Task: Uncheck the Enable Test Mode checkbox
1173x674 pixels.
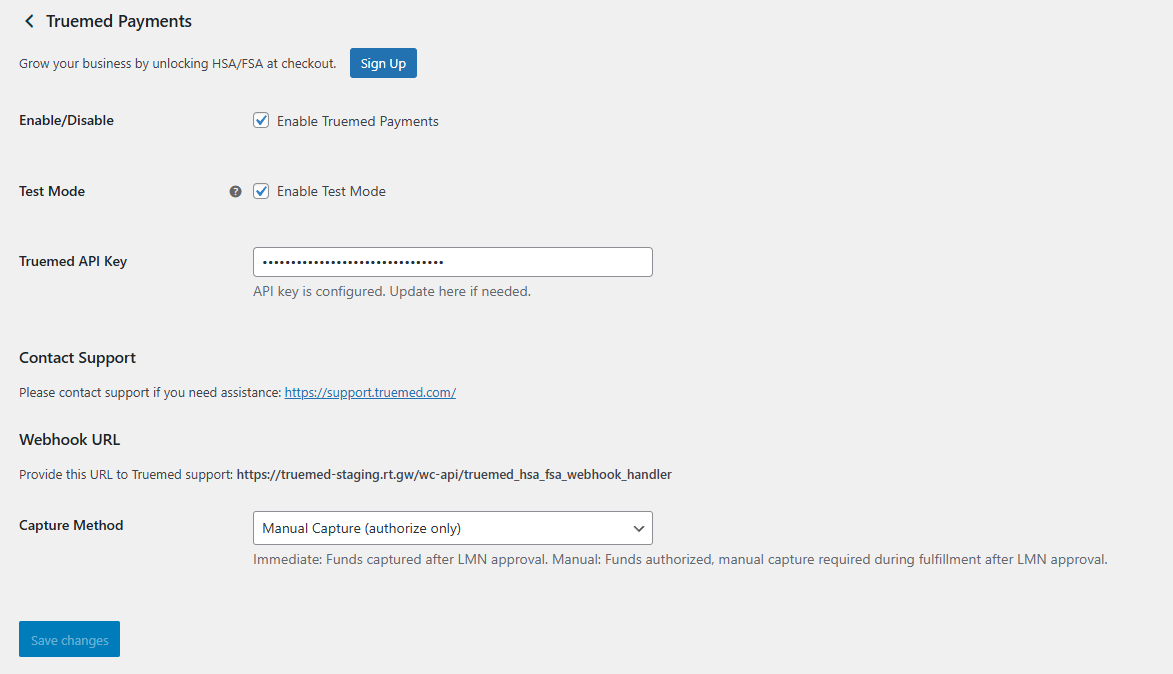Action: 261,191
